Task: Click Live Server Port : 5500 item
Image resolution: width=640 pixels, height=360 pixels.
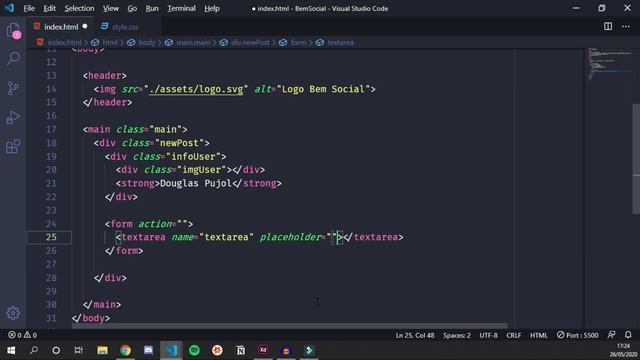Action: 577,335
